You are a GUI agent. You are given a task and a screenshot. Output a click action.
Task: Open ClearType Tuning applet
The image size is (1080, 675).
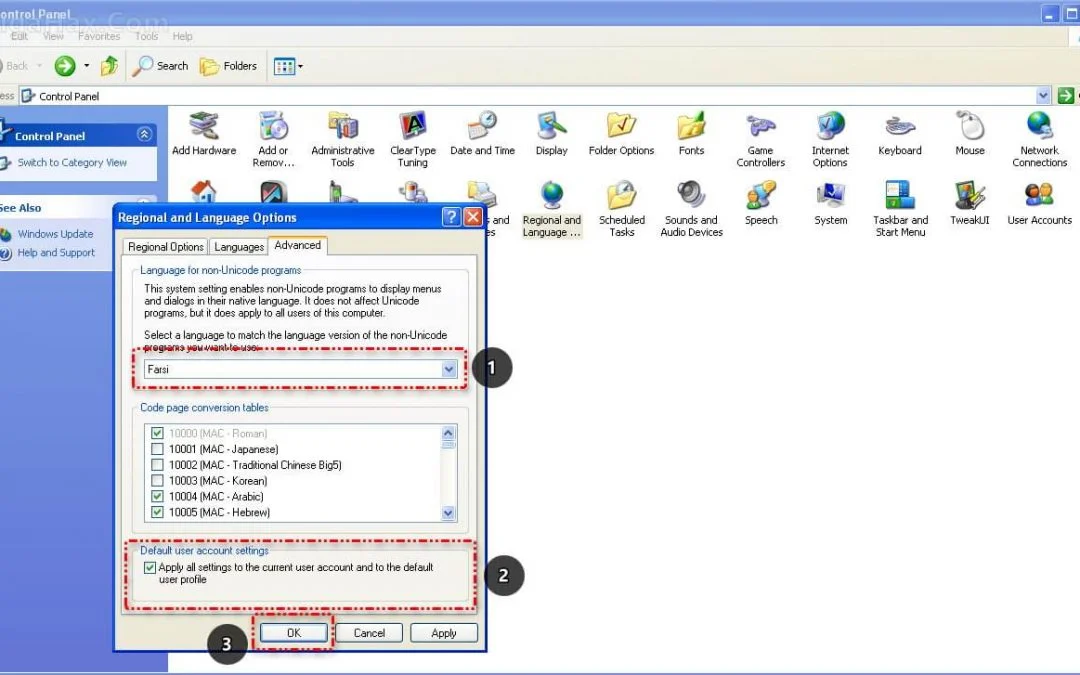(x=413, y=127)
